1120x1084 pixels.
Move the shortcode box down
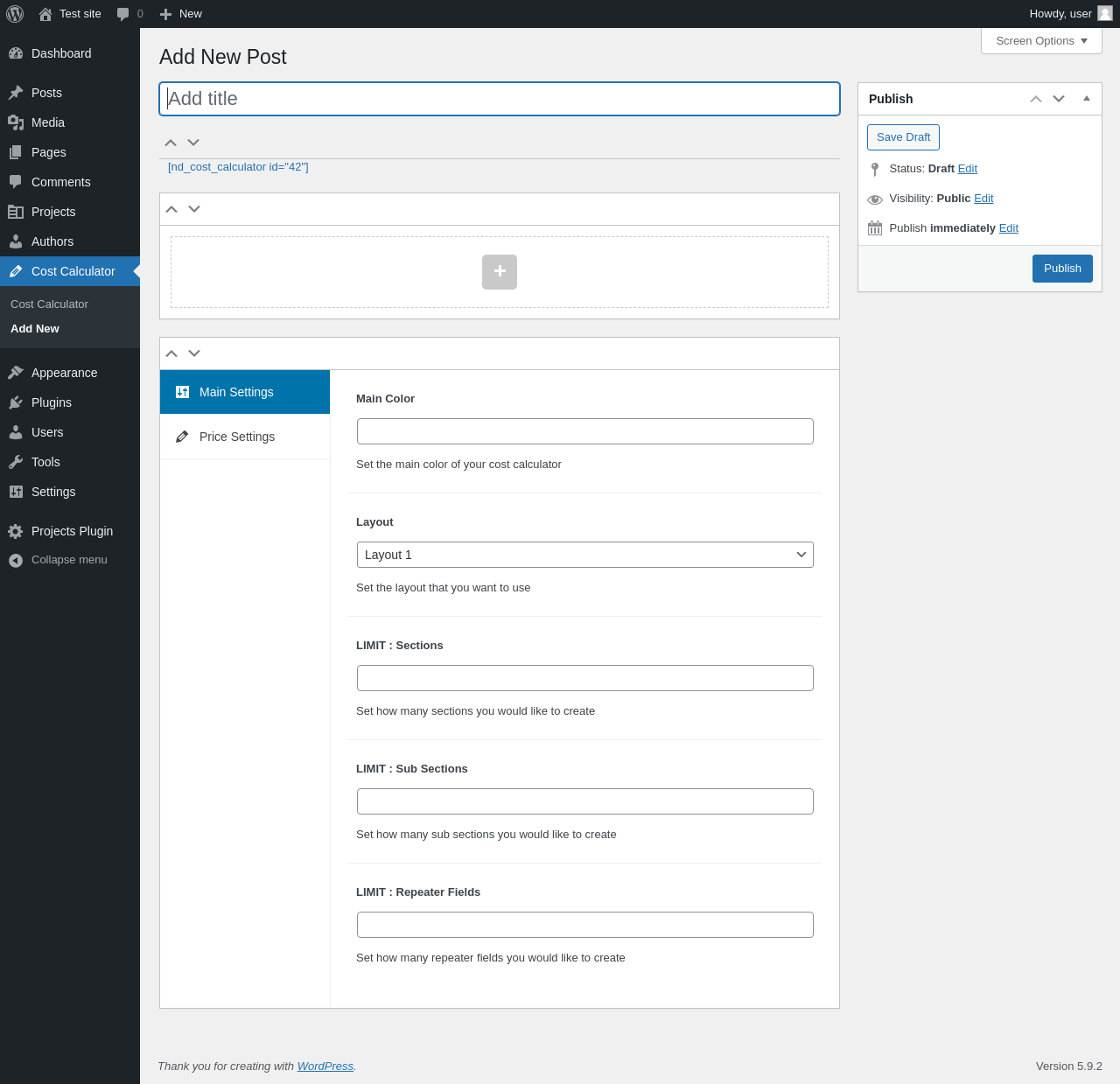point(193,143)
